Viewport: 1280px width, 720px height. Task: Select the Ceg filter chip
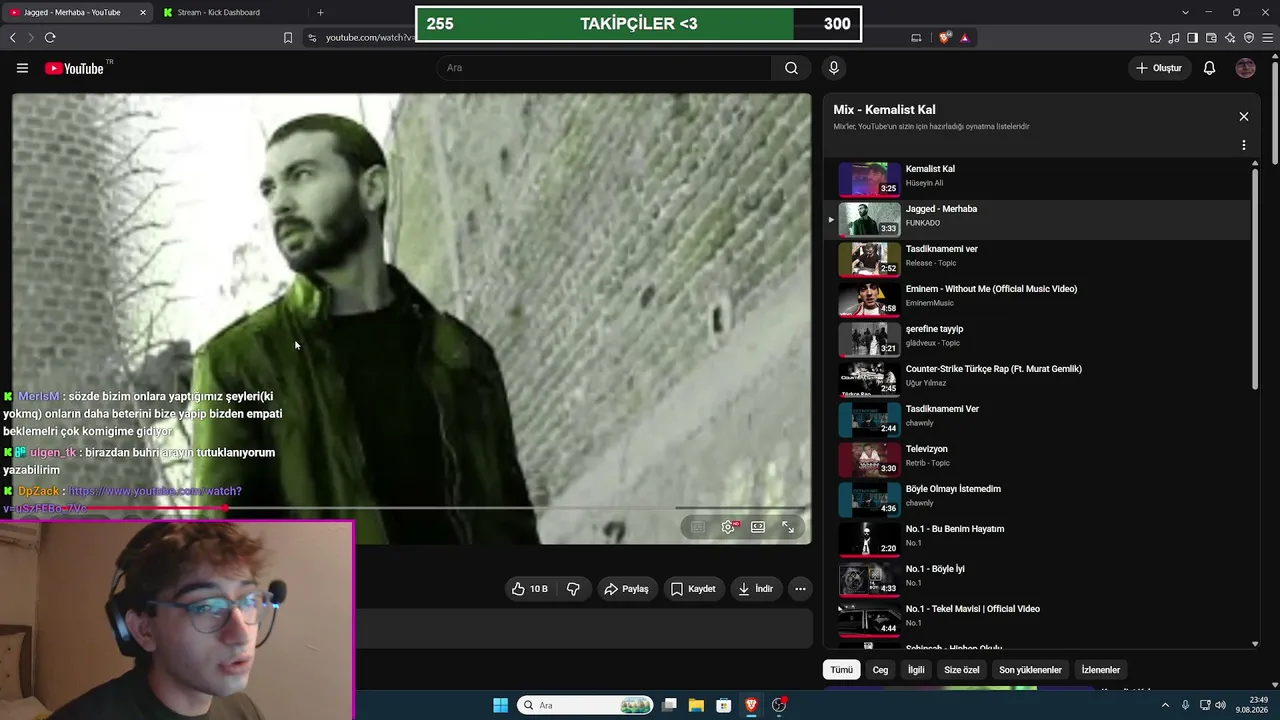pos(880,670)
